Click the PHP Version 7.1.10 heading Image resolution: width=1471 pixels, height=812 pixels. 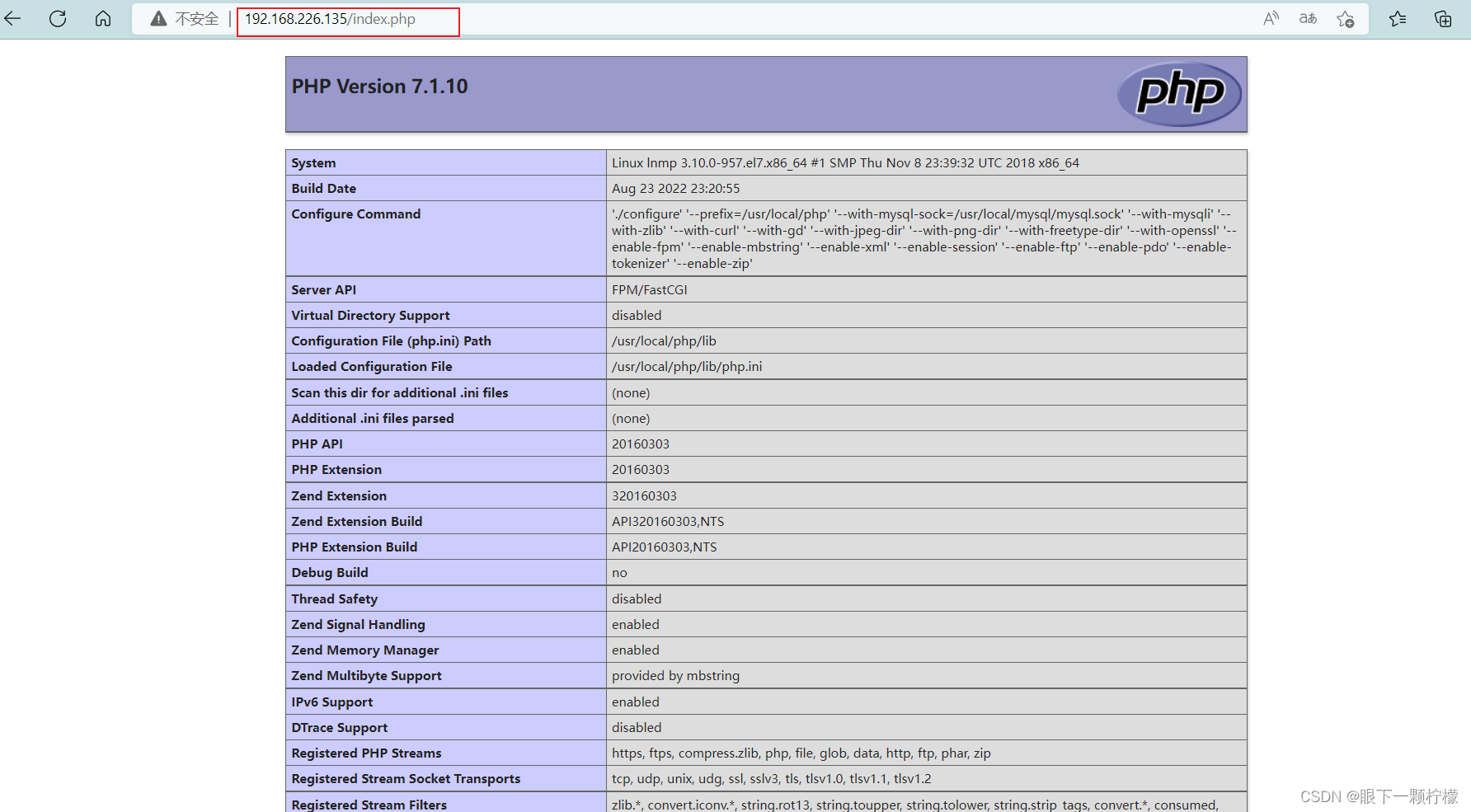pos(379,87)
